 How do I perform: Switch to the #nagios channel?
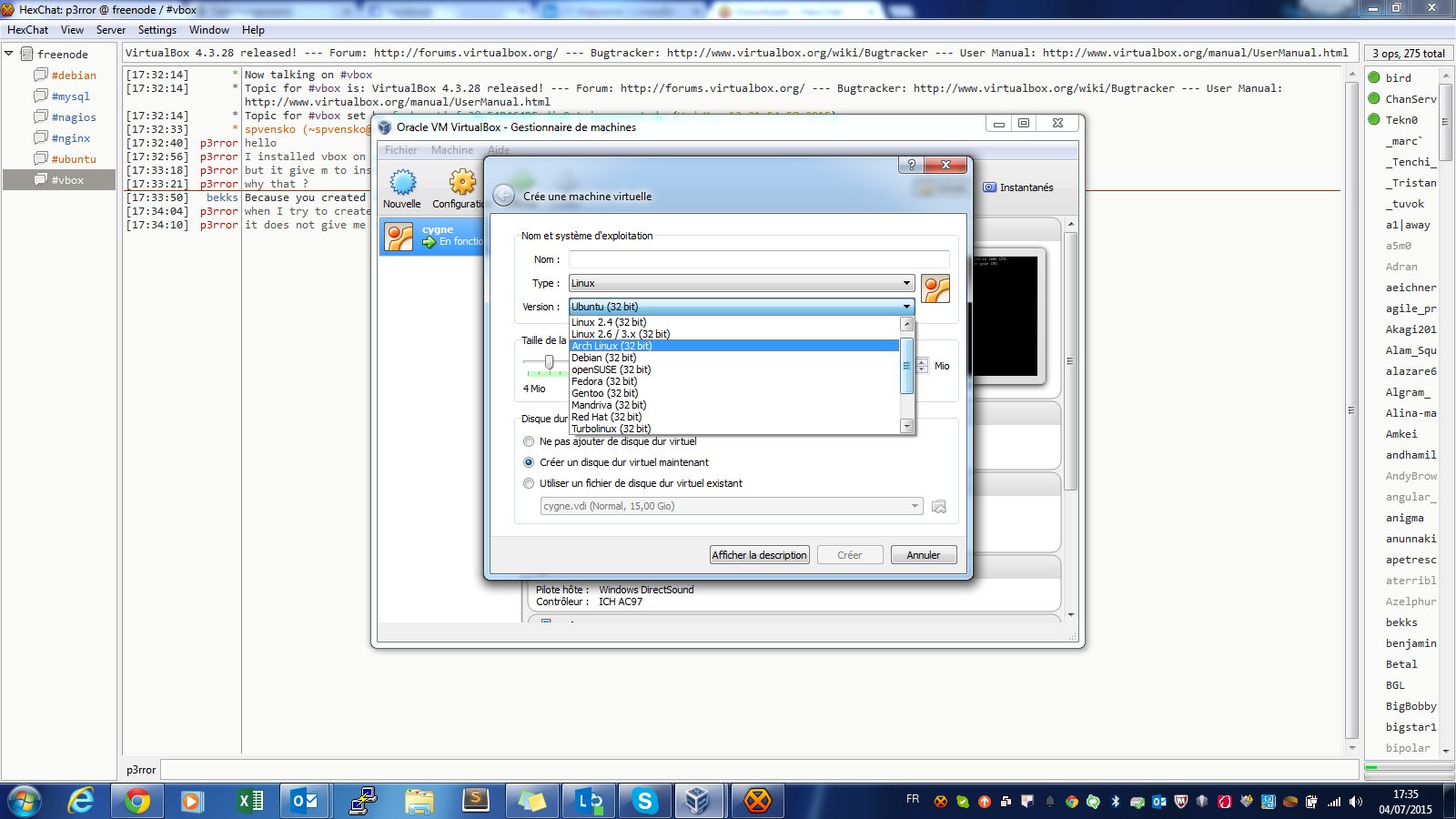(x=73, y=117)
